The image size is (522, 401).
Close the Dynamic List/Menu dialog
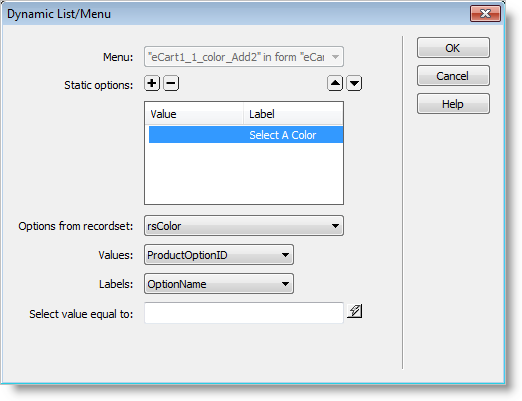click(485, 14)
